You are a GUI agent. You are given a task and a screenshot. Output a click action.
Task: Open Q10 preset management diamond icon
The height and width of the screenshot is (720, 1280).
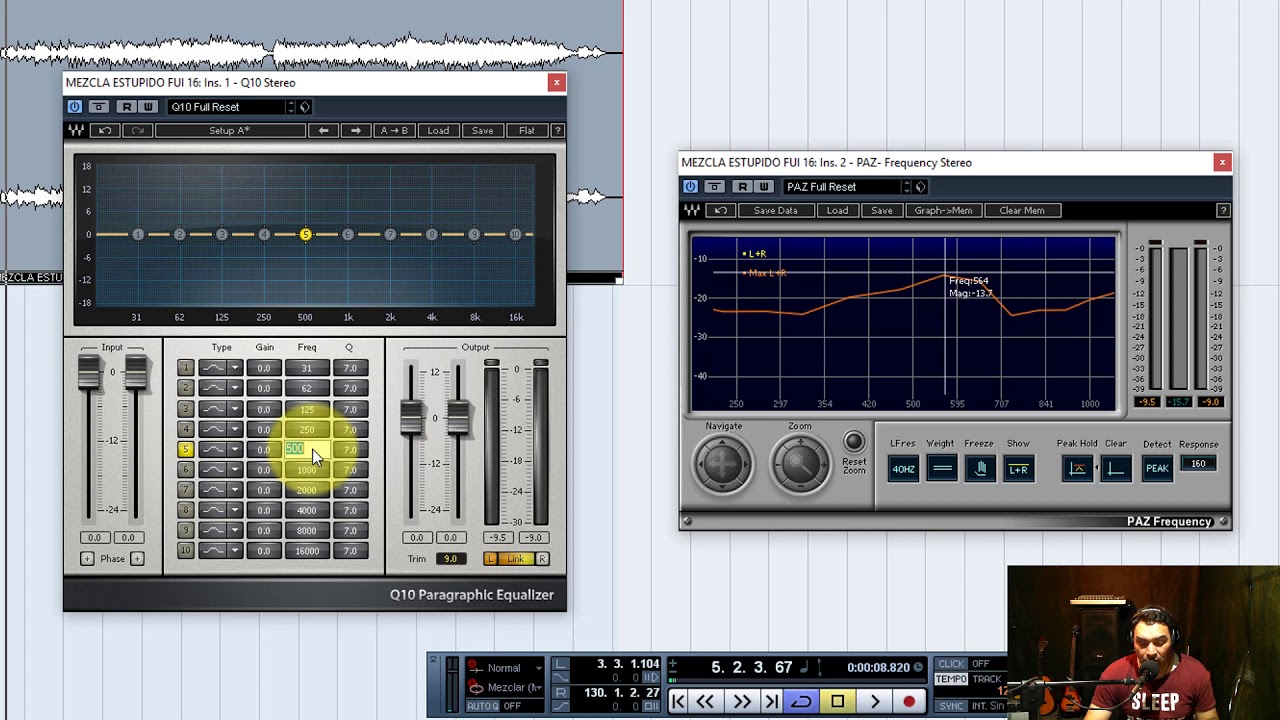coord(305,107)
